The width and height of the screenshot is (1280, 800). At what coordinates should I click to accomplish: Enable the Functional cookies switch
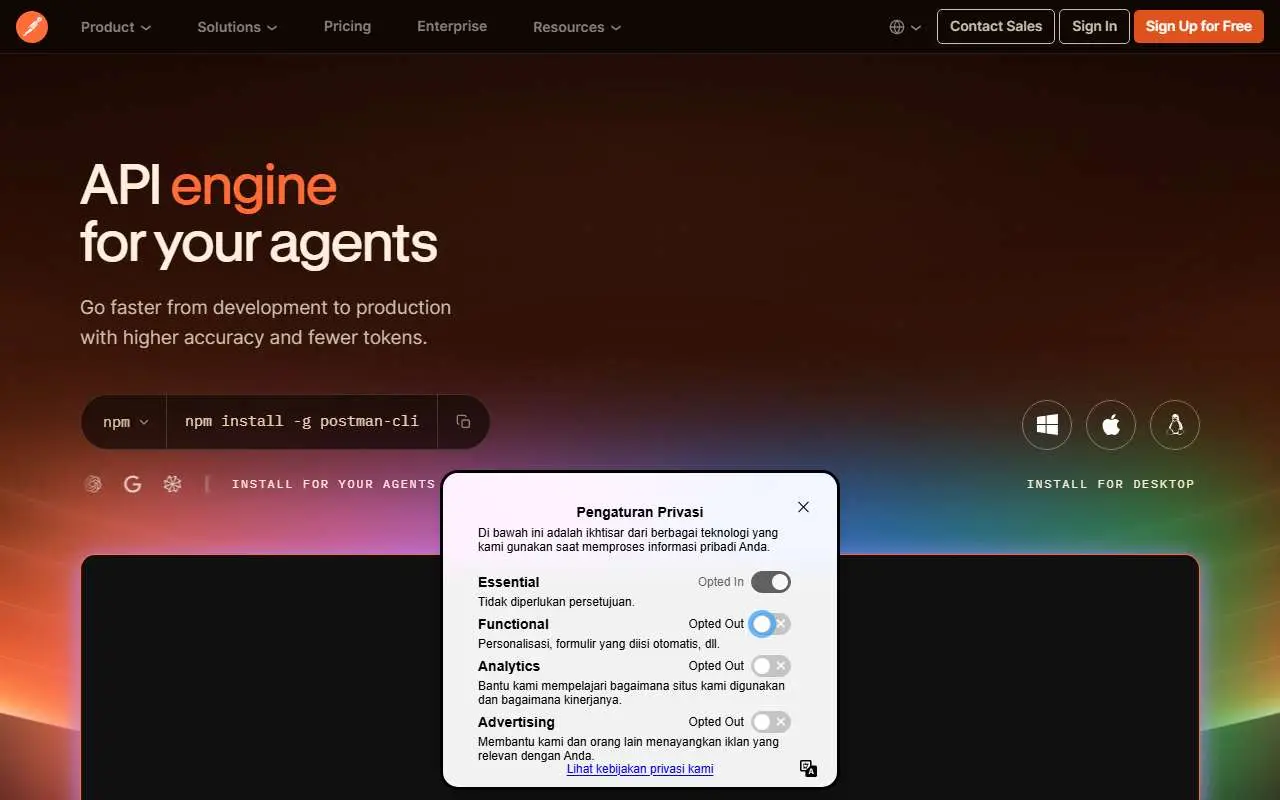[x=771, y=624]
